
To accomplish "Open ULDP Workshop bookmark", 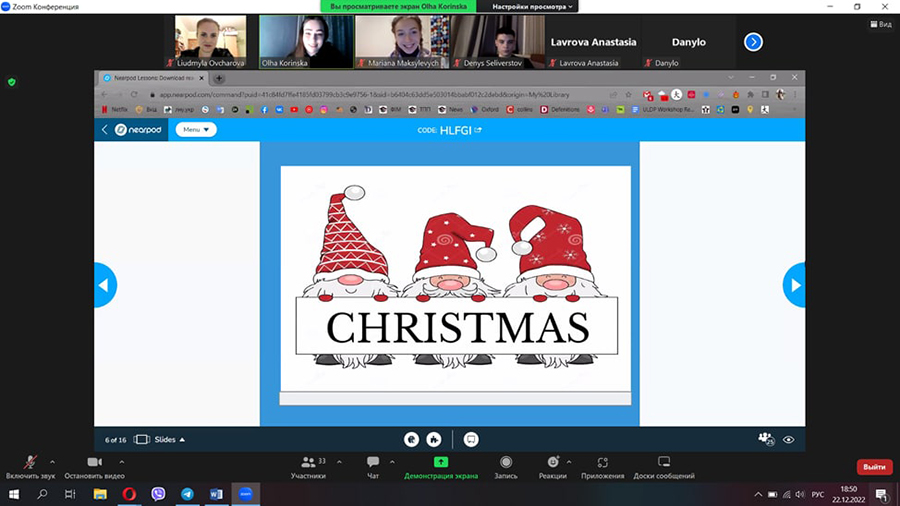I will point(663,110).
